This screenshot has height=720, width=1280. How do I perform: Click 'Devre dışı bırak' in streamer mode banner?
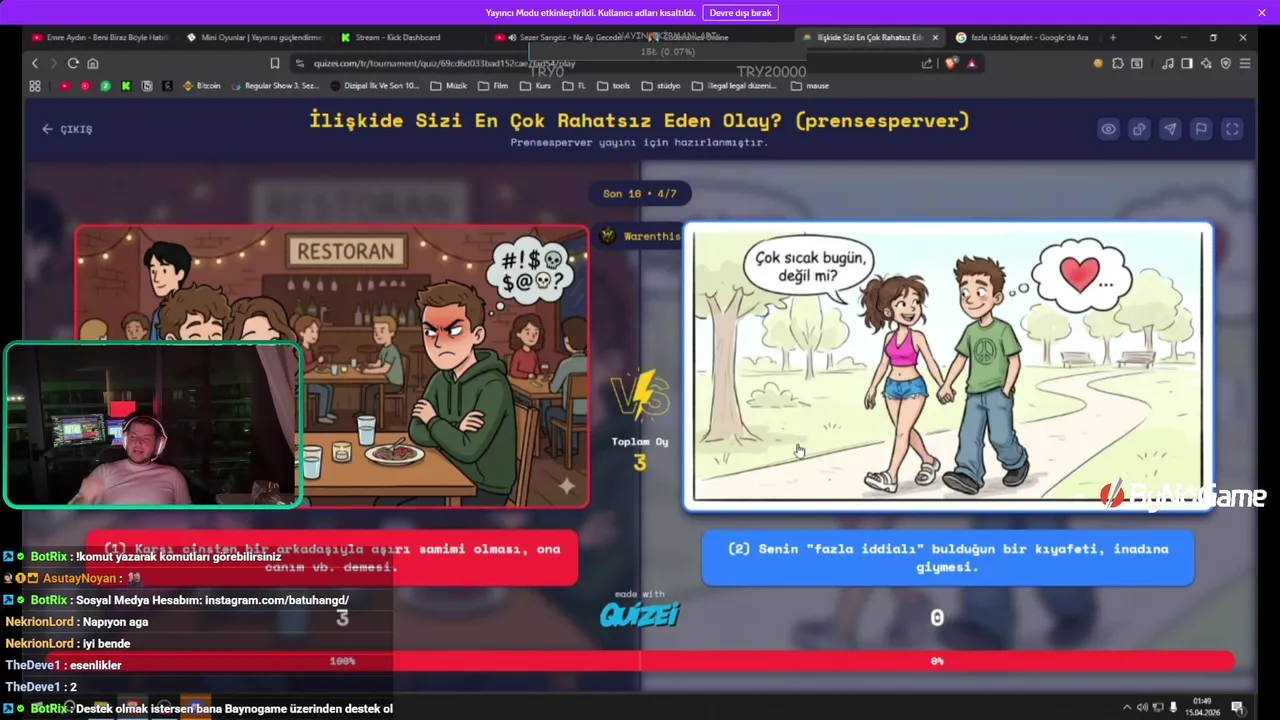coord(740,13)
